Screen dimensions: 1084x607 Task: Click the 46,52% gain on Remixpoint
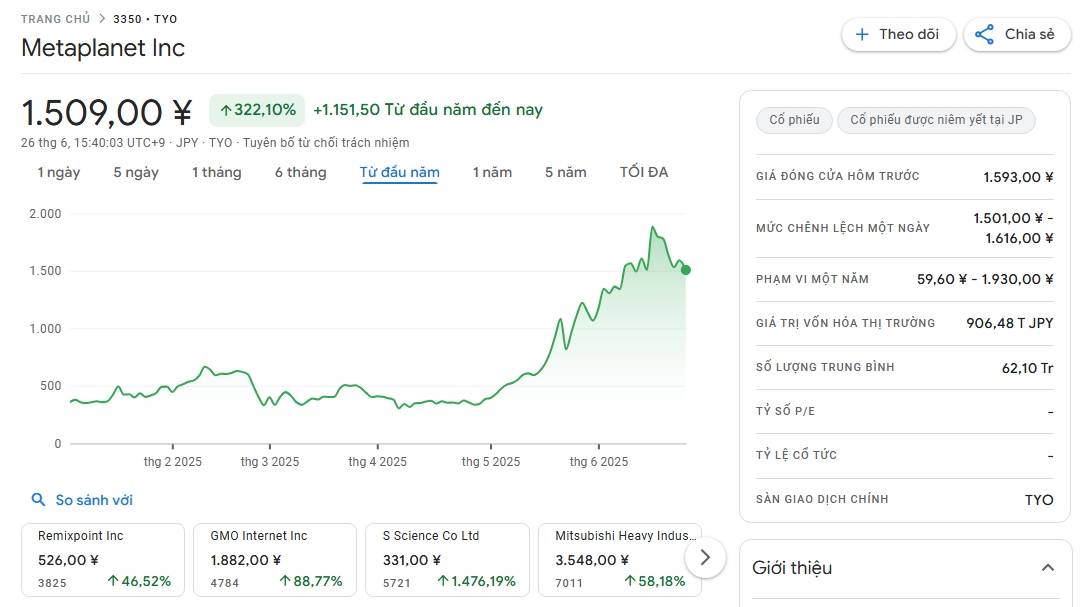(139, 581)
